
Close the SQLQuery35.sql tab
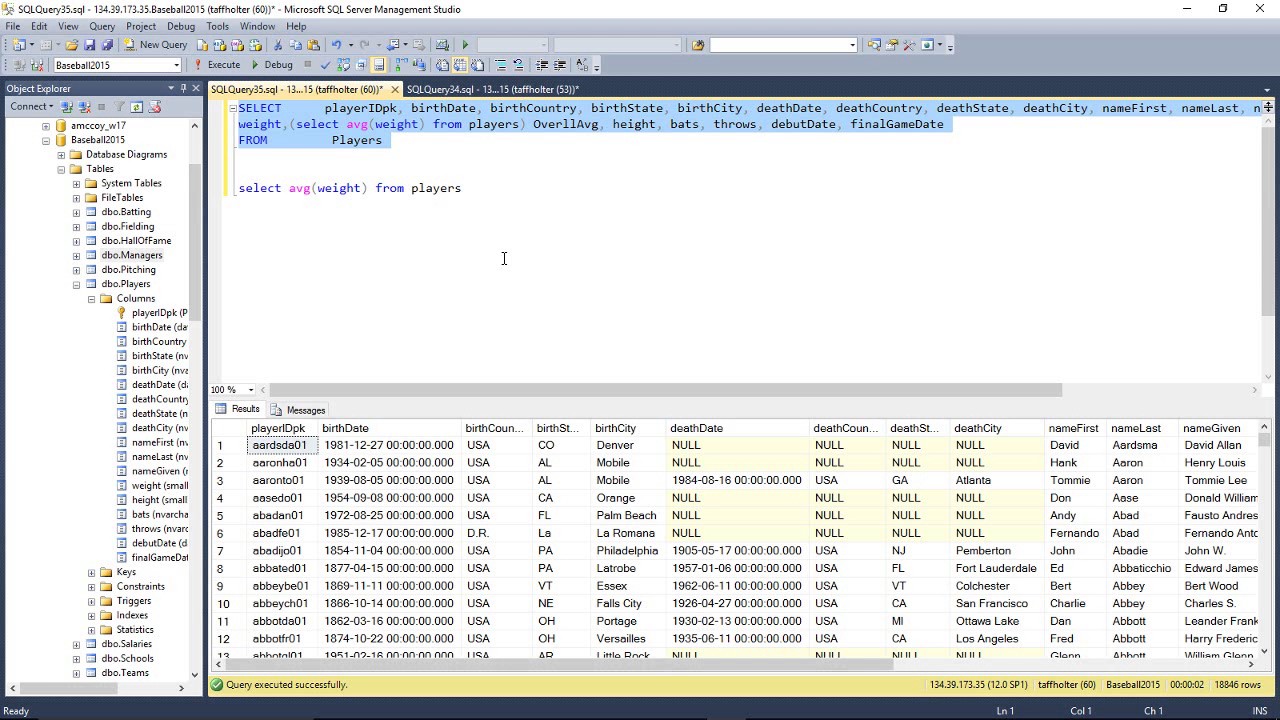click(394, 90)
